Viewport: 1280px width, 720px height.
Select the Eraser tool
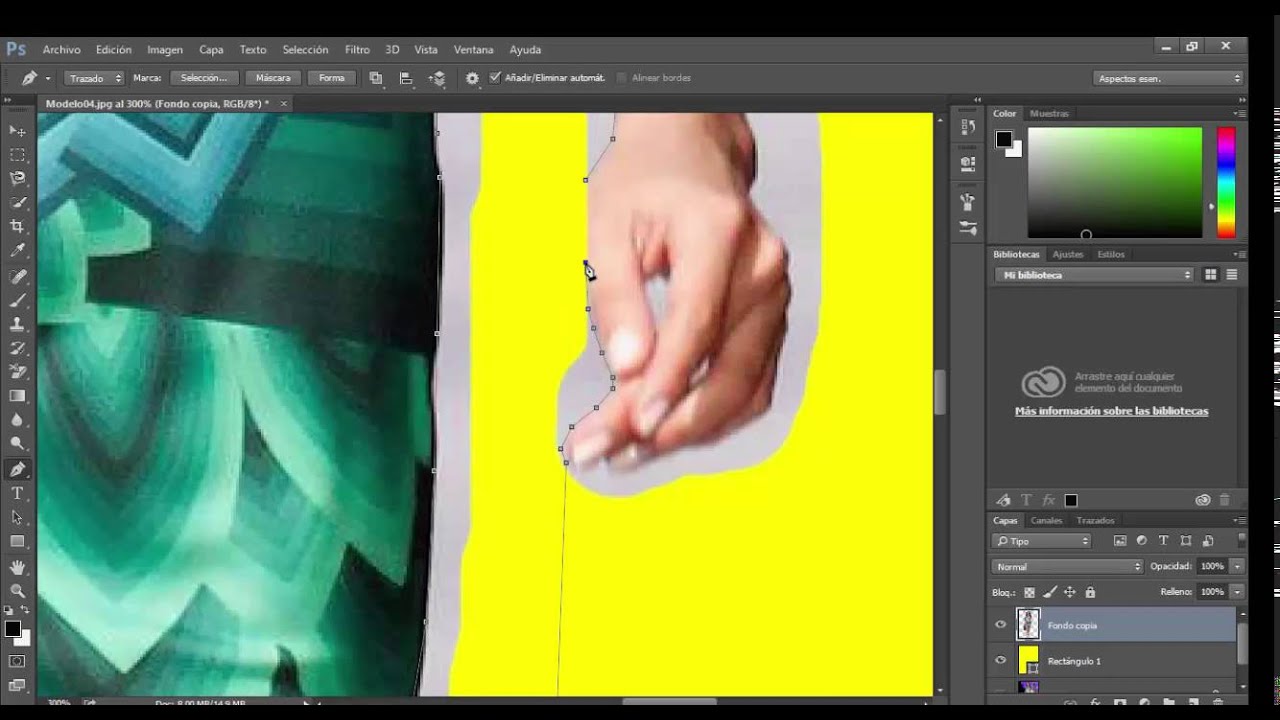[17, 372]
